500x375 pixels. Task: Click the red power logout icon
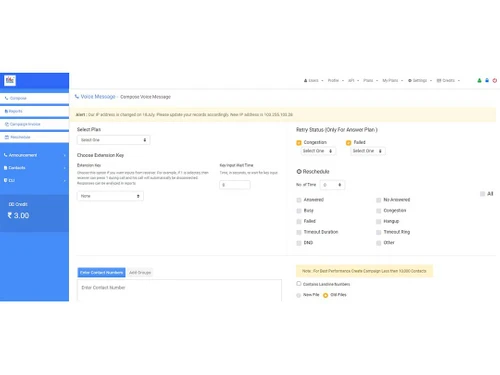[x=495, y=80]
